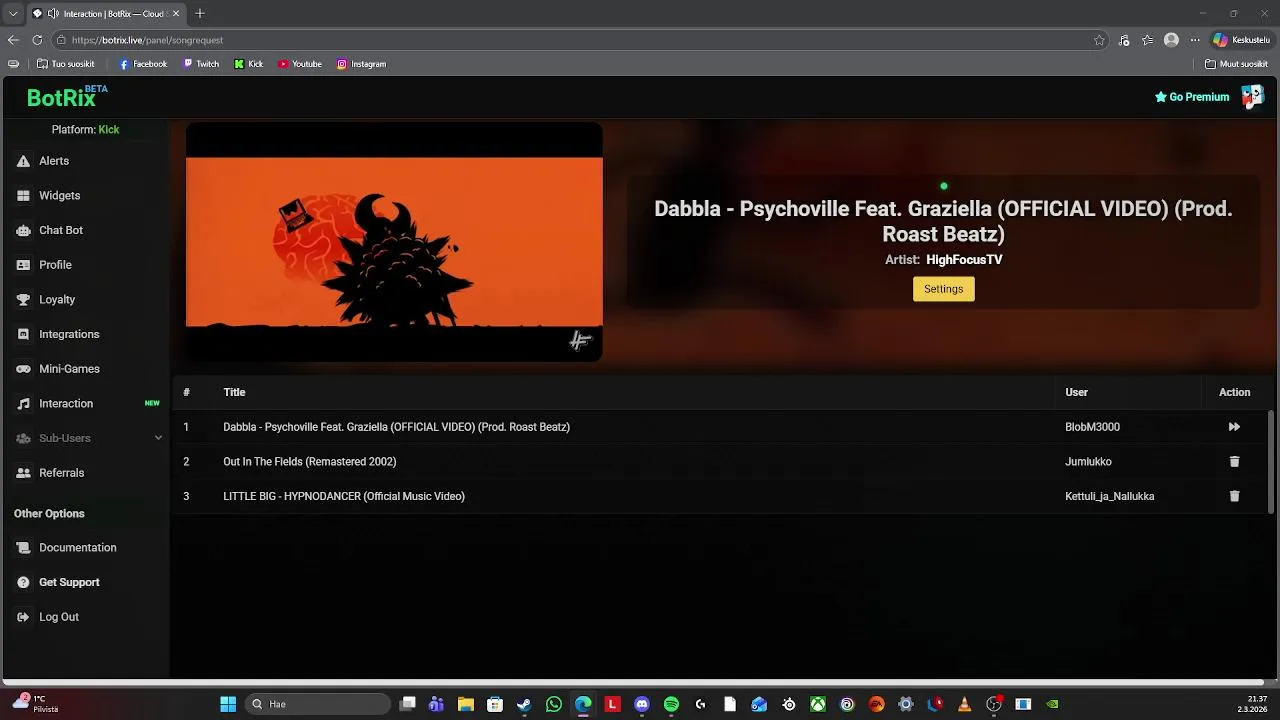1280x720 pixels.
Task: Open browser tab list dropdown
Action: 13,14
